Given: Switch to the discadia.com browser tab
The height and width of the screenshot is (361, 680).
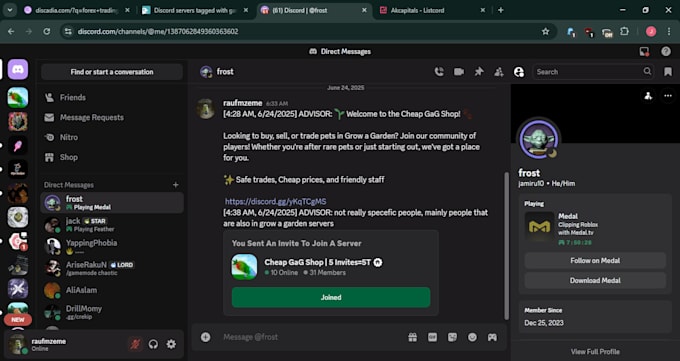Looking at the screenshot, I should (x=78, y=10).
